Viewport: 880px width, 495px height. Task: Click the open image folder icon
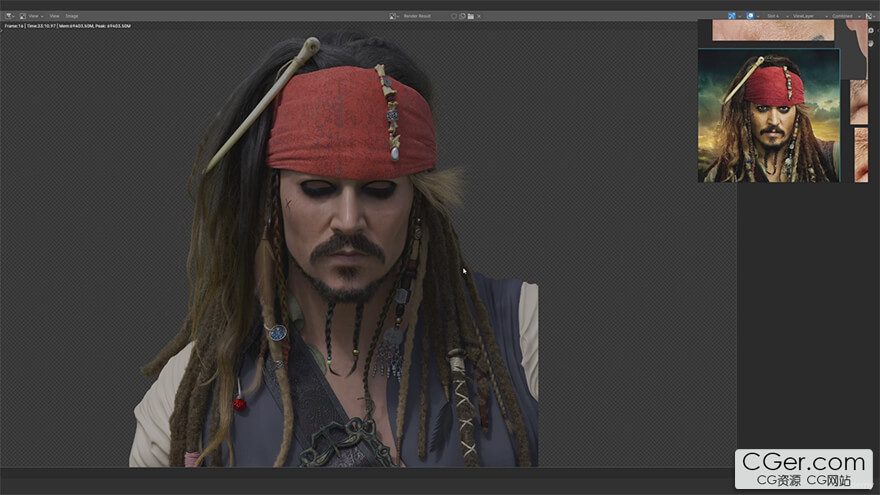tap(470, 16)
